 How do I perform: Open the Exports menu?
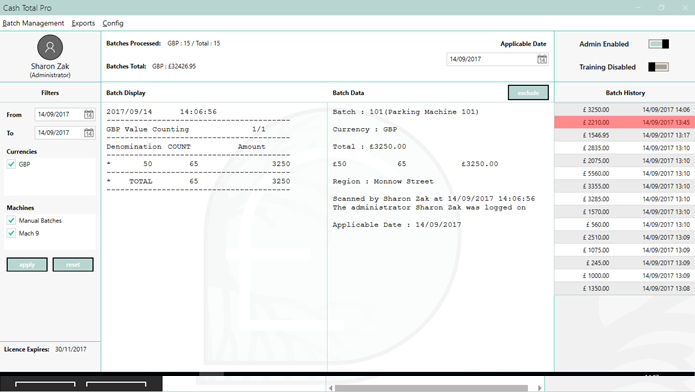[83, 23]
